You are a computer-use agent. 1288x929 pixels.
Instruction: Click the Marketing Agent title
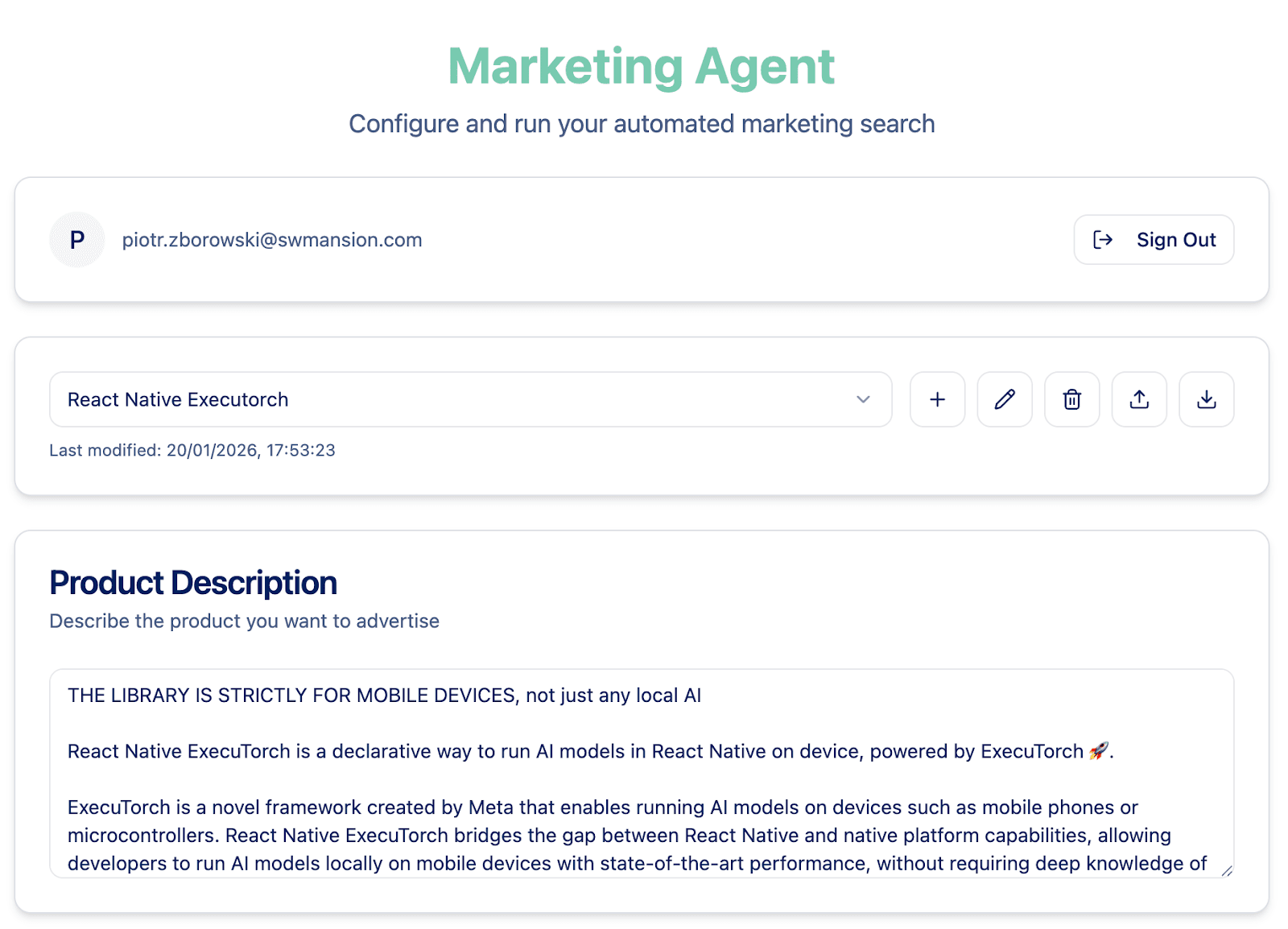point(642,66)
